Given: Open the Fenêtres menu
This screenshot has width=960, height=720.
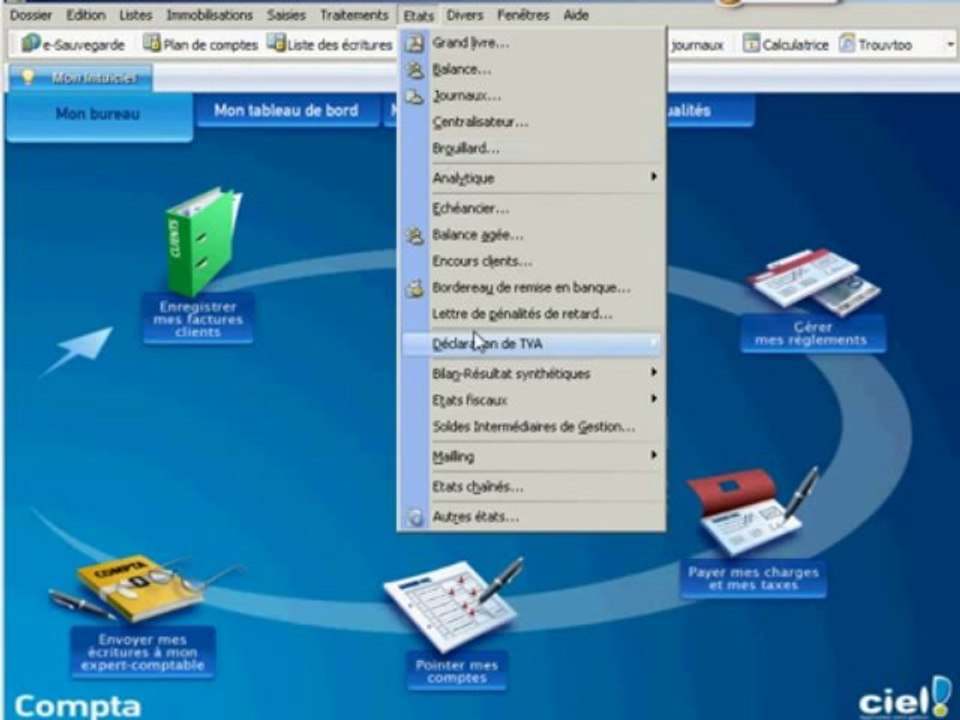Looking at the screenshot, I should tap(523, 15).
